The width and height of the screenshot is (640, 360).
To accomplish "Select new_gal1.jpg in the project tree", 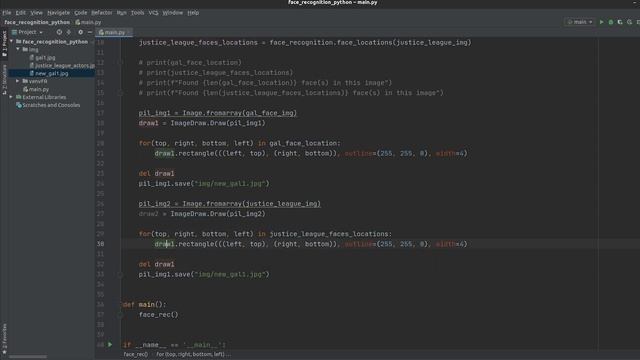I will pyautogui.click(x=52, y=73).
